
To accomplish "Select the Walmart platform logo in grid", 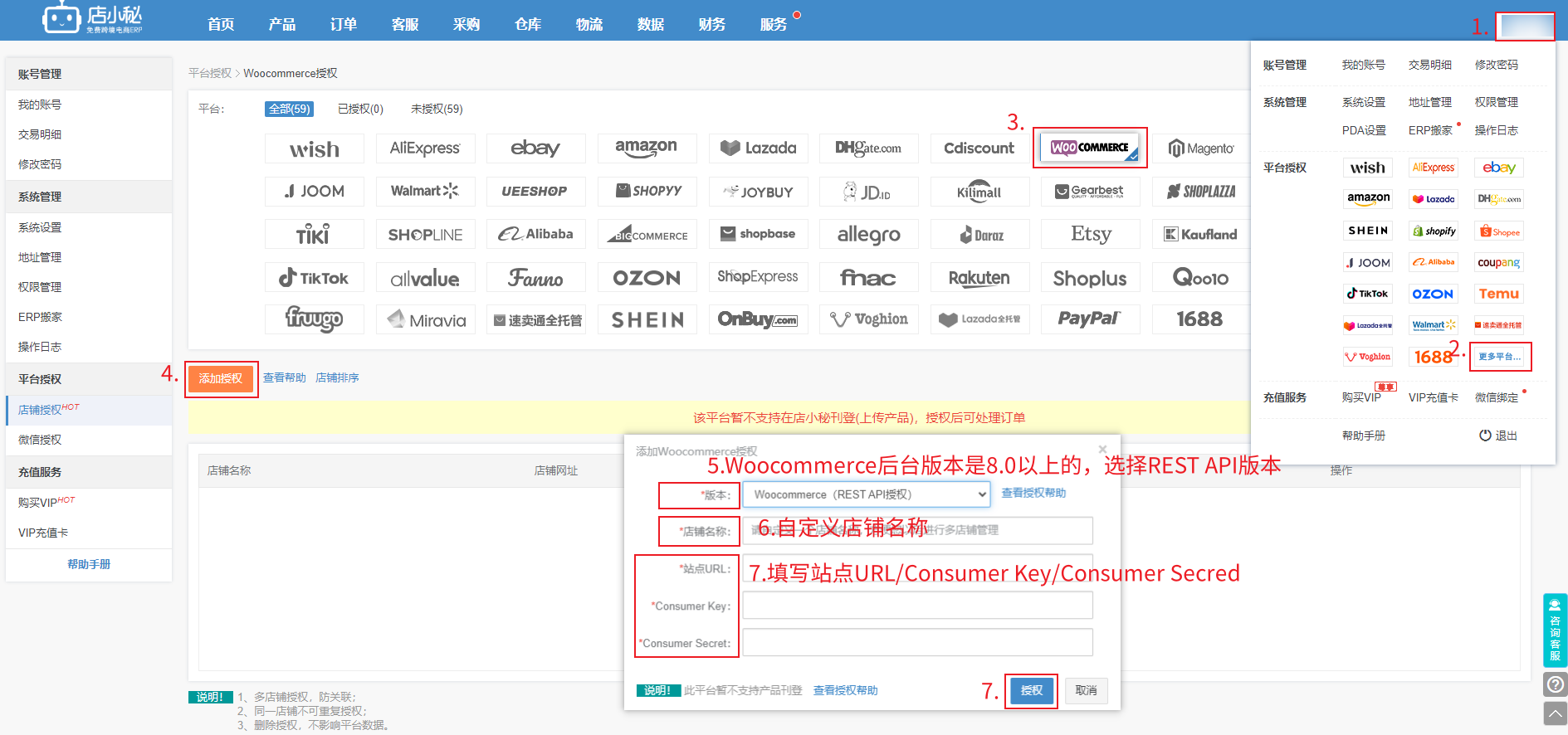I will [425, 191].
